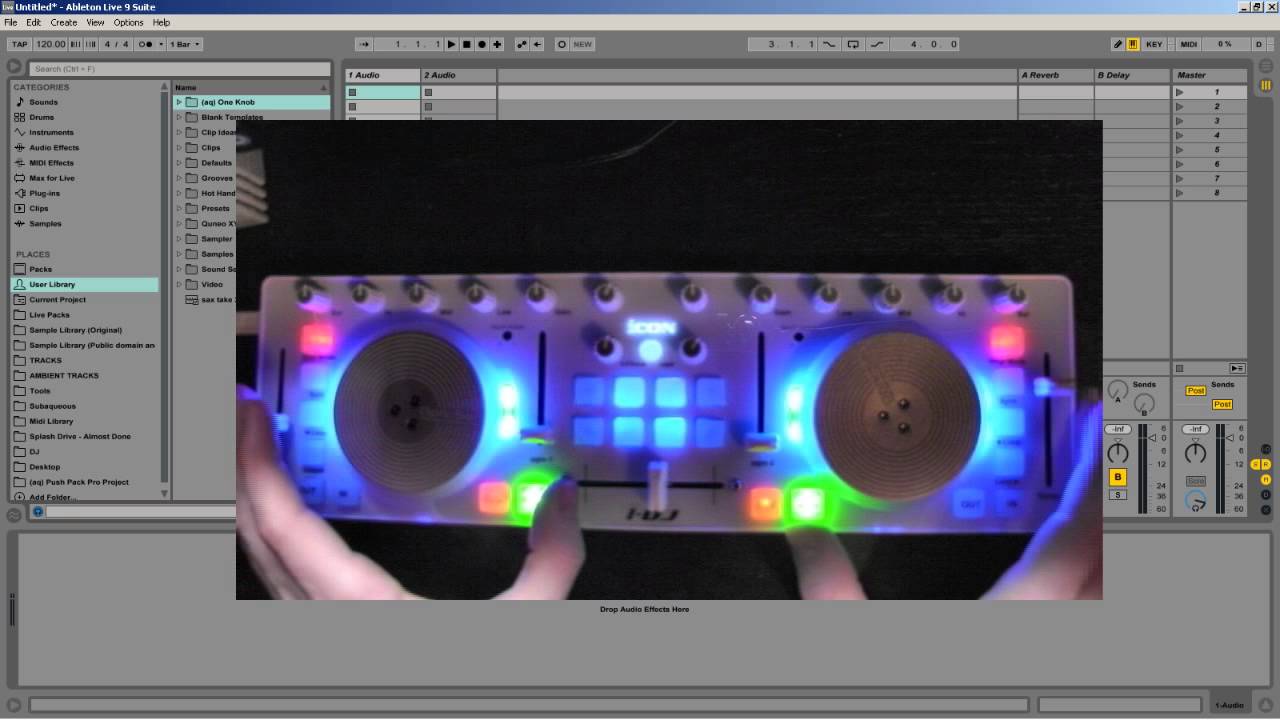Image resolution: width=1280 pixels, height=720 pixels.
Task: Open the File menu
Action: tap(10, 22)
